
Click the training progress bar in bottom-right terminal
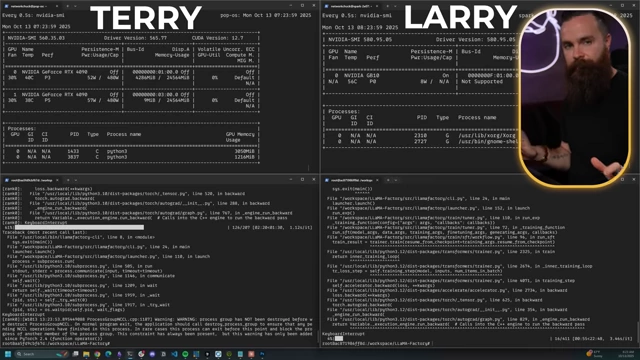click(339, 338)
